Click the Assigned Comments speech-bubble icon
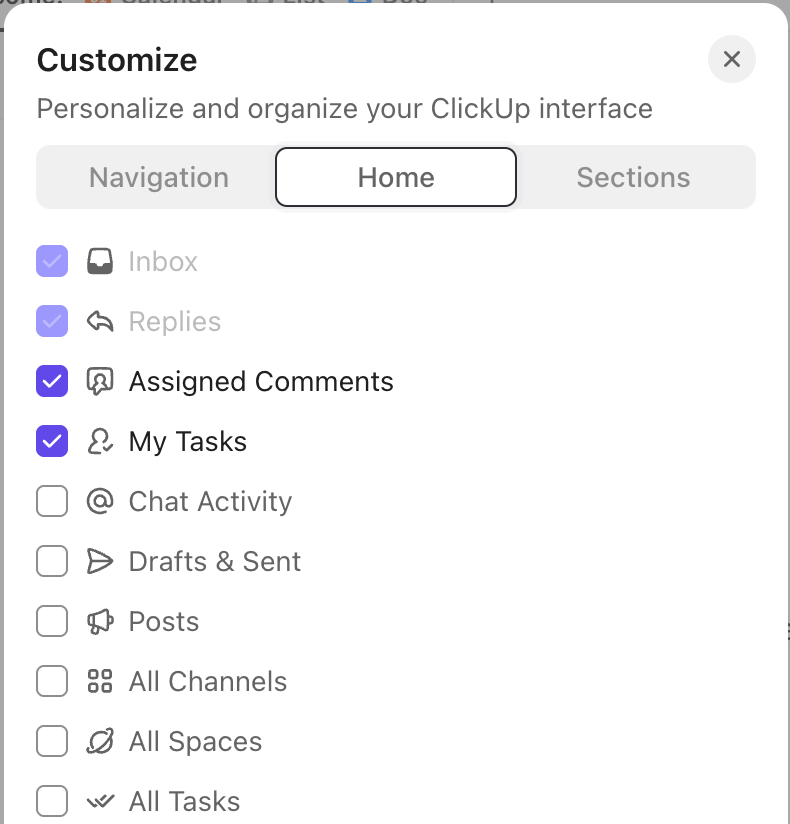 (100, 382)
